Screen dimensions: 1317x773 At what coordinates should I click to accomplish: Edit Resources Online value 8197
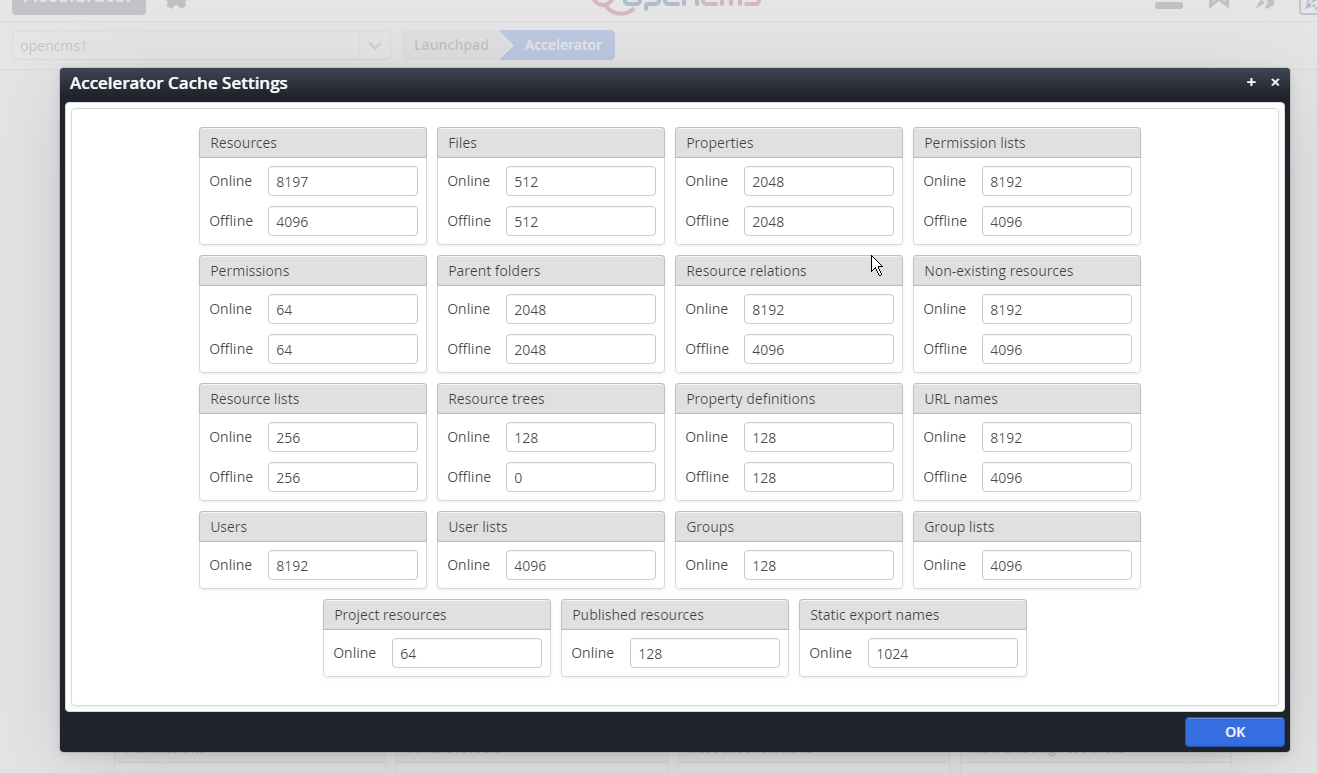click(x=343, y=181)
